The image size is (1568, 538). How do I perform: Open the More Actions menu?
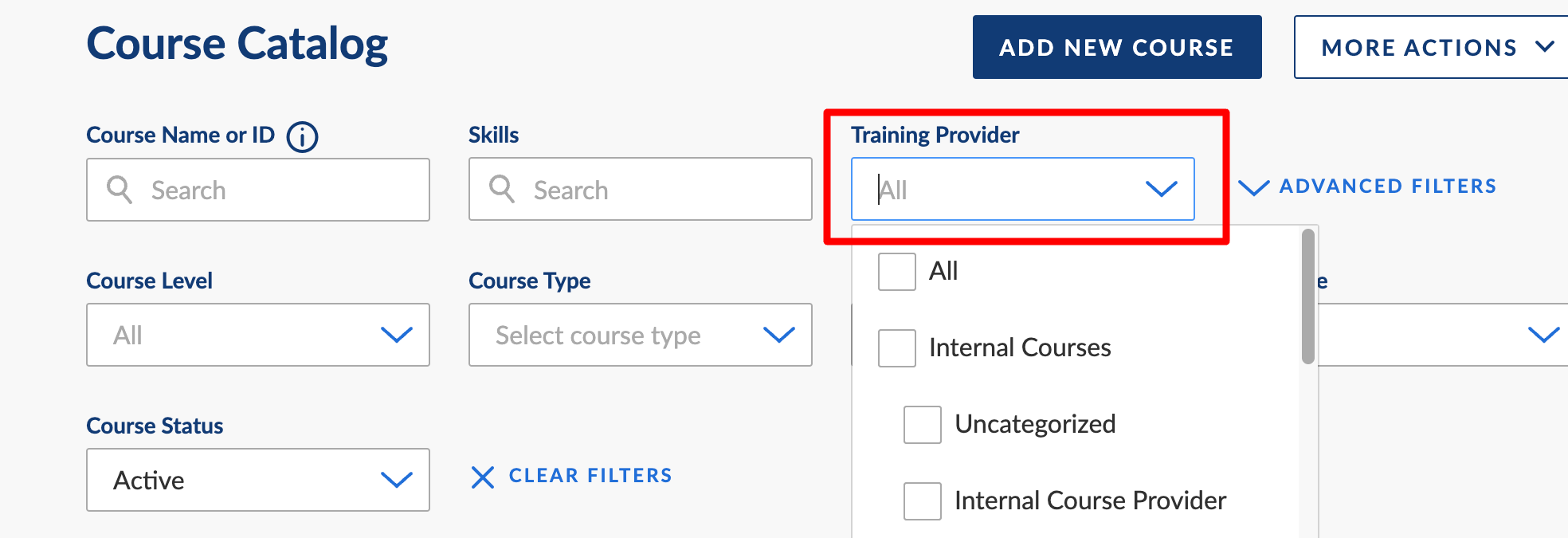(x=1432, y=47)
